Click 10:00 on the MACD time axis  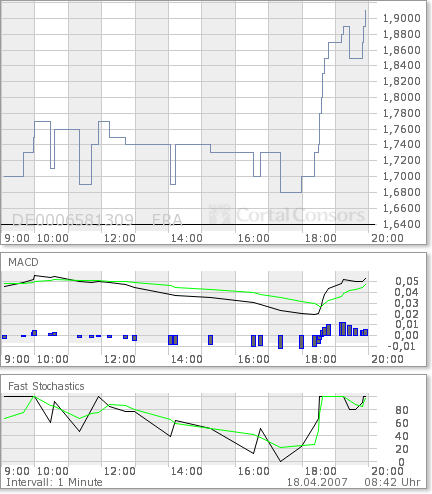53,359
